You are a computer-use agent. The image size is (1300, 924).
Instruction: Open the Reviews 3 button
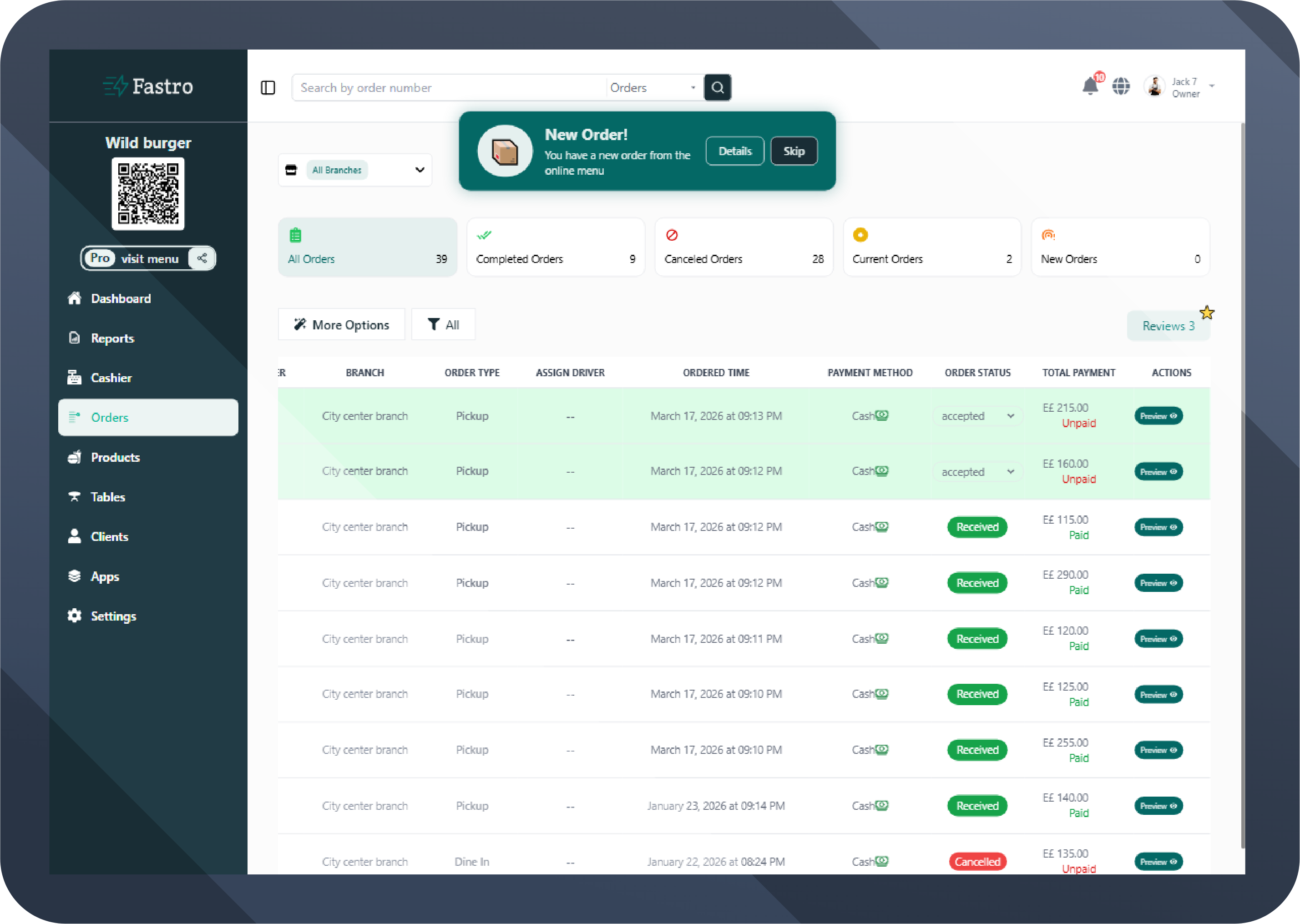pyautogui.click(x=1168, y=326)
